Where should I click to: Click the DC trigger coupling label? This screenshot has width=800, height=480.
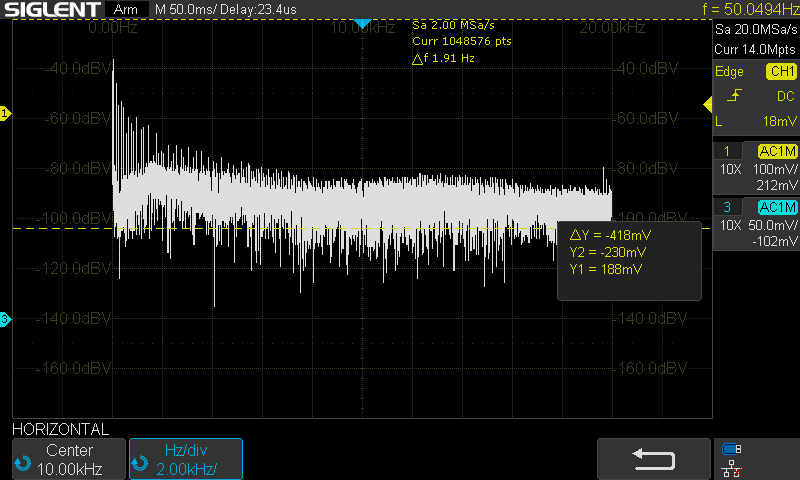click(786, 96)
